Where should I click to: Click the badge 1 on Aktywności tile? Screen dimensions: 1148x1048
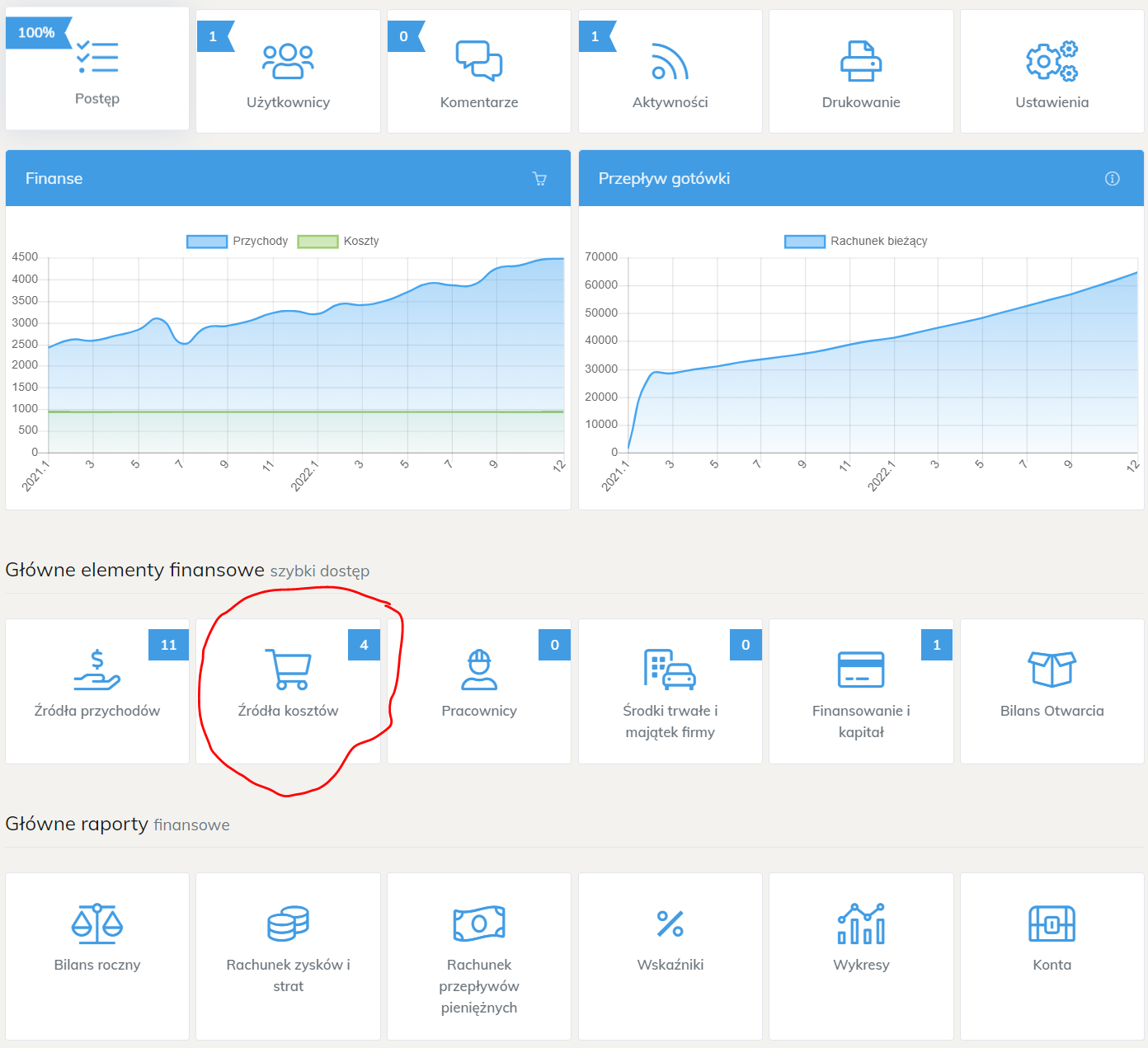point(595,36)
